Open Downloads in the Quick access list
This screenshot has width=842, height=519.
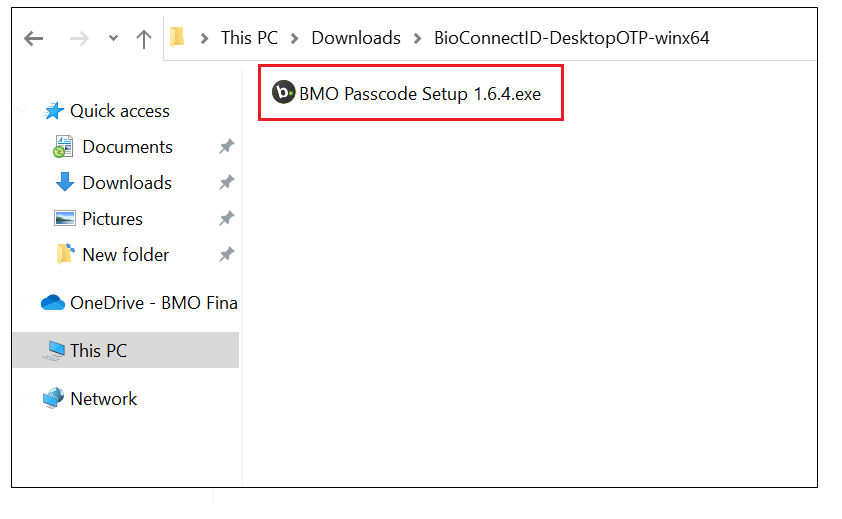coord(127,183)
